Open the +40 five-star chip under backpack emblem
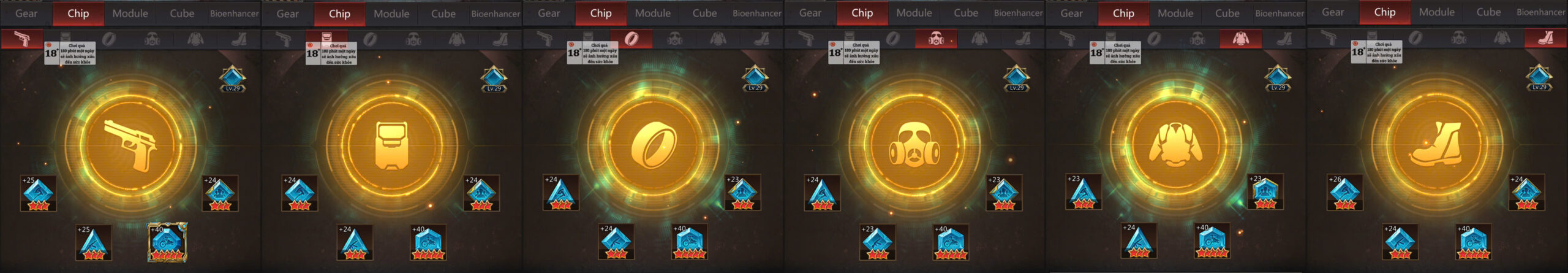The height and width of the screenshot is (273, 1568). (x=428, y=242)
